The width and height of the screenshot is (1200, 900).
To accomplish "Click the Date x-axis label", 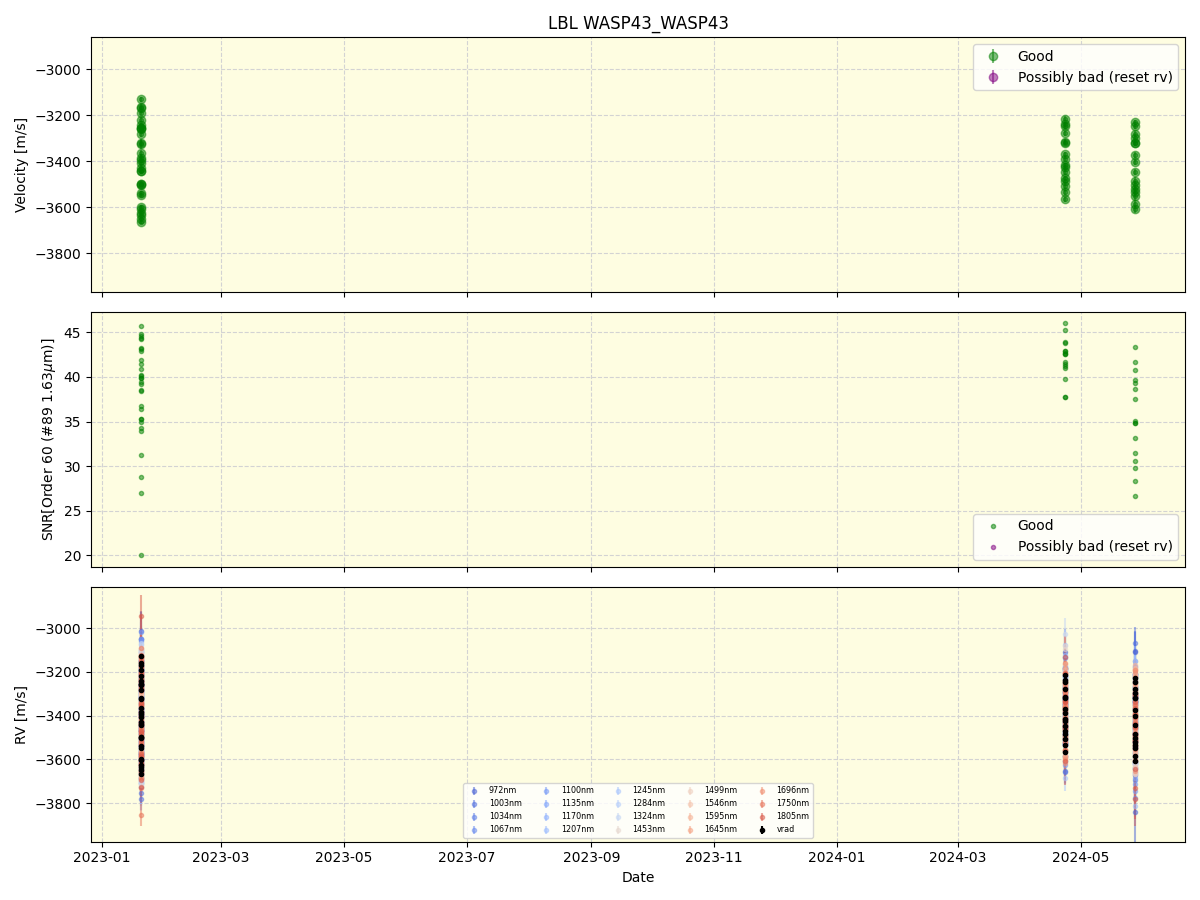I will 638,878.
